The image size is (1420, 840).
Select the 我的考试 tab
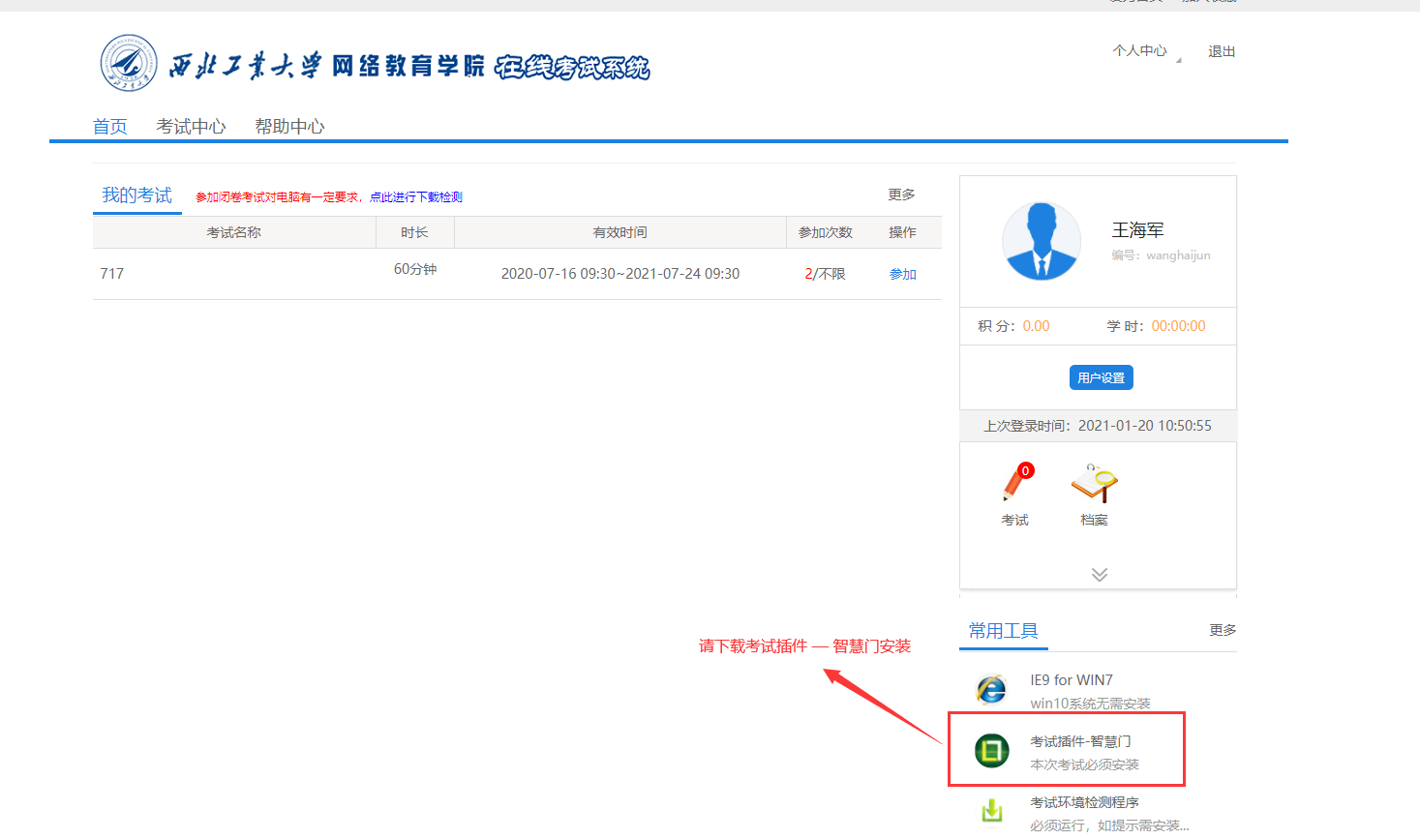tap(136, 195)
